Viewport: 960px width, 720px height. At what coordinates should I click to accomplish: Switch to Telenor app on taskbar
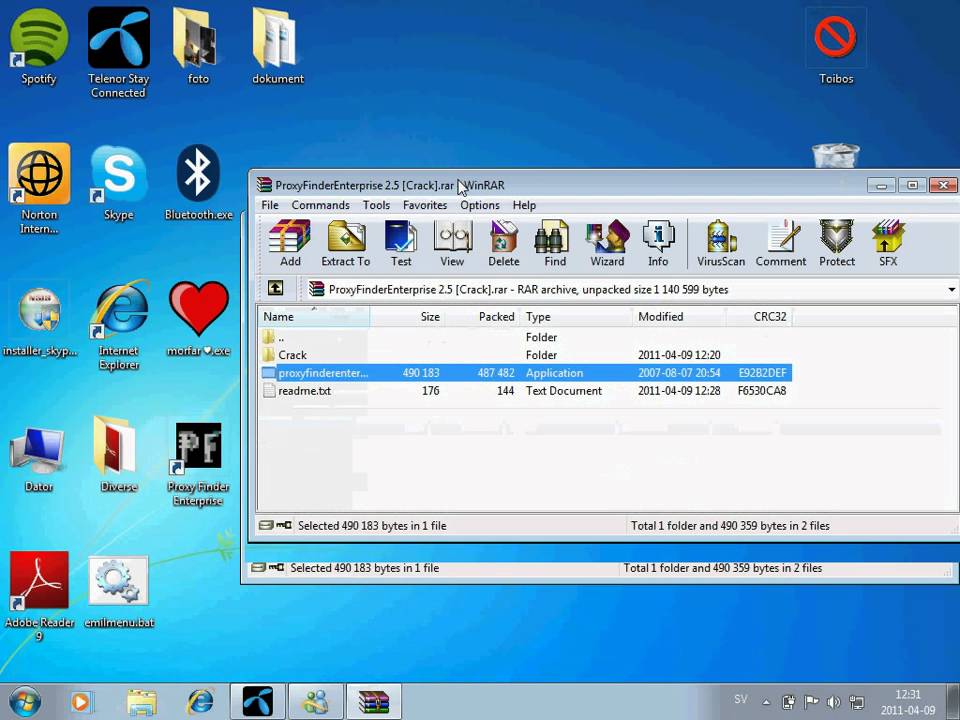(258, 702)
